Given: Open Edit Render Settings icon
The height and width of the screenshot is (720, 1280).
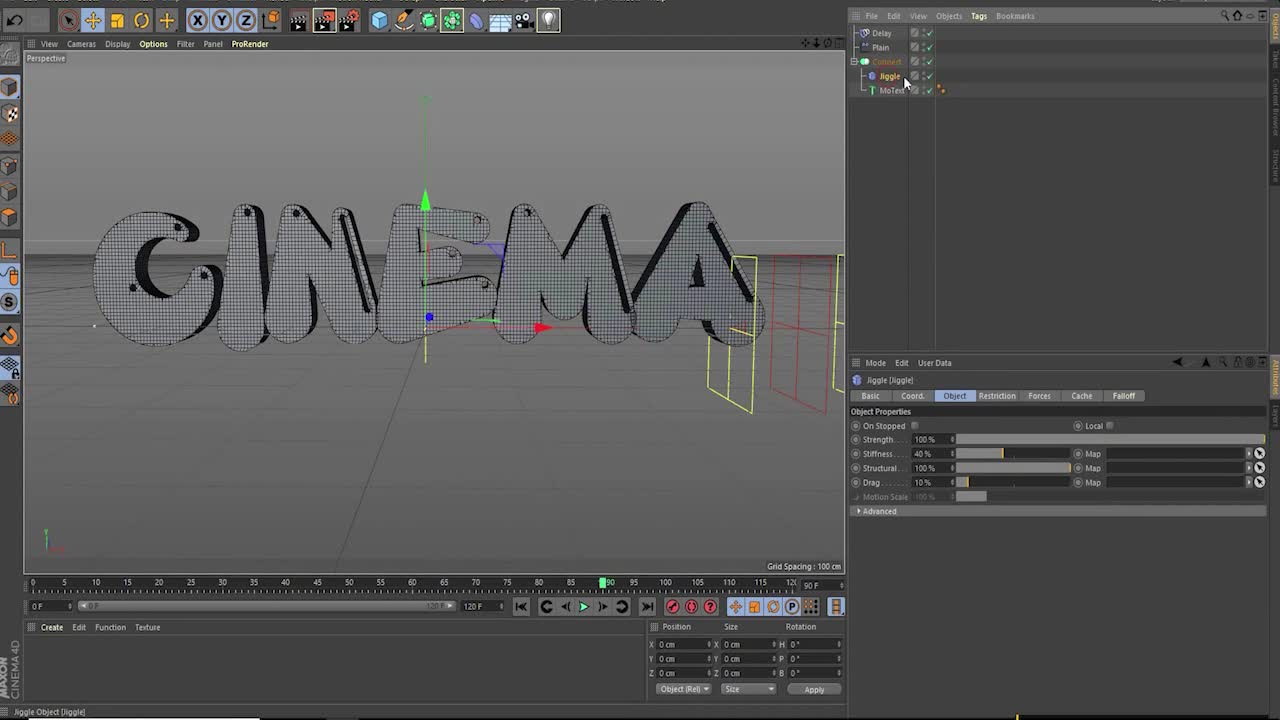Looking at the screenshot, I should [349, 20].
